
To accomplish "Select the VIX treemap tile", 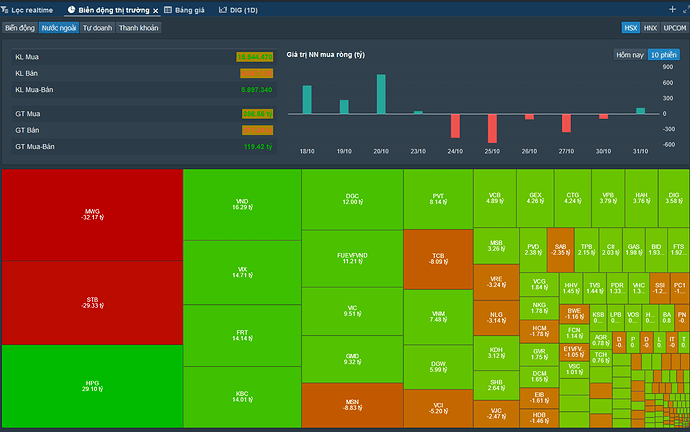I will click(242, 272).
